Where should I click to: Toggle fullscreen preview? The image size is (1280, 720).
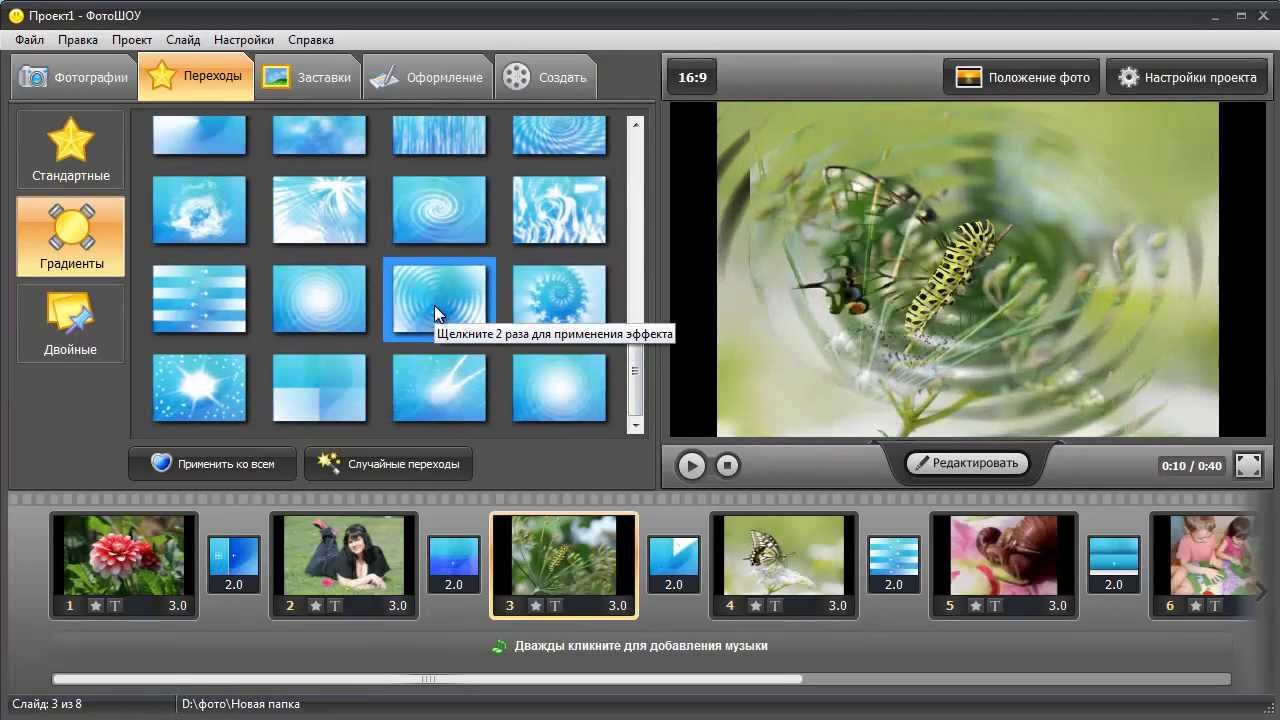[1248, 465]
